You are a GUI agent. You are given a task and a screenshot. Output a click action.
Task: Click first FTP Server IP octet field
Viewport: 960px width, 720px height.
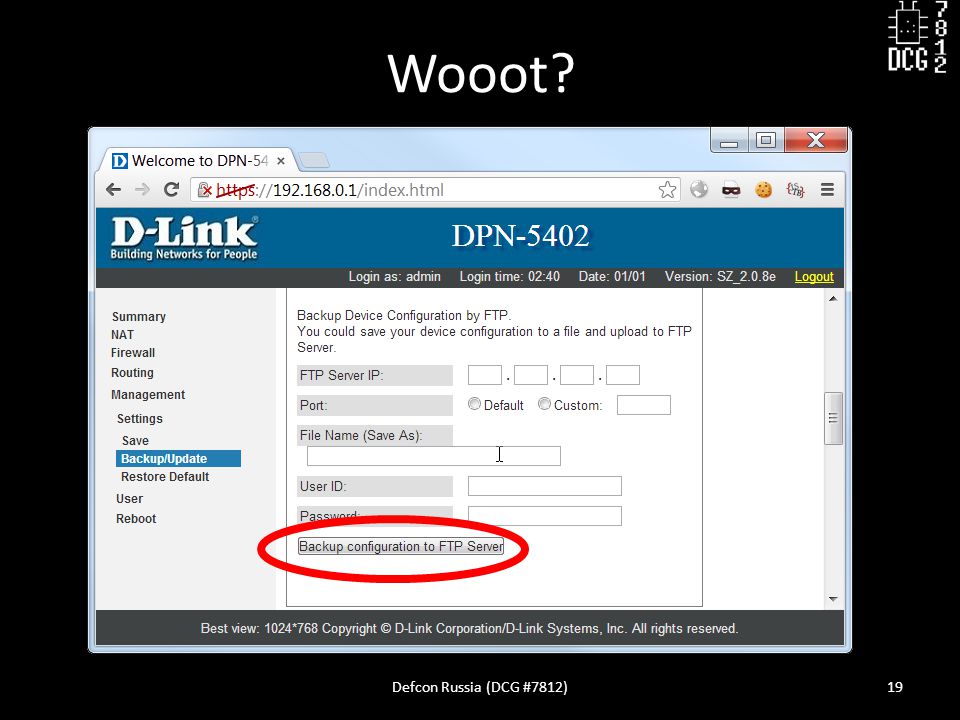[x=485, y=375]
